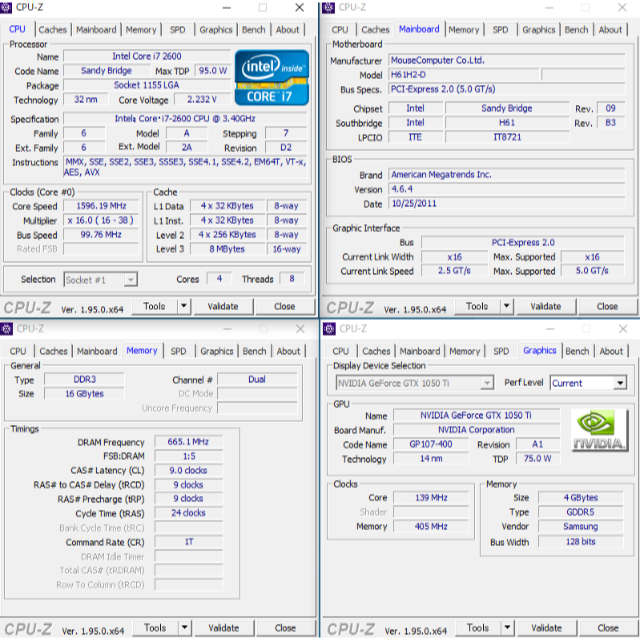Image resolution: width=640 pixels, height=640 pixels.
Task: Click the Intel Core i7 2600 name field
Action: (147, 56)
